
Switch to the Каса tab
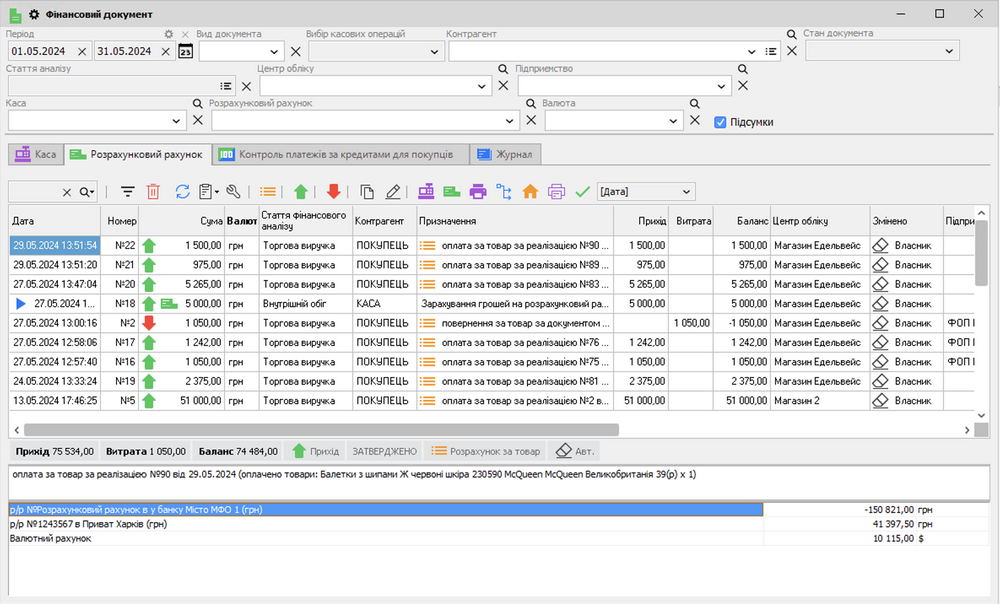35,155
